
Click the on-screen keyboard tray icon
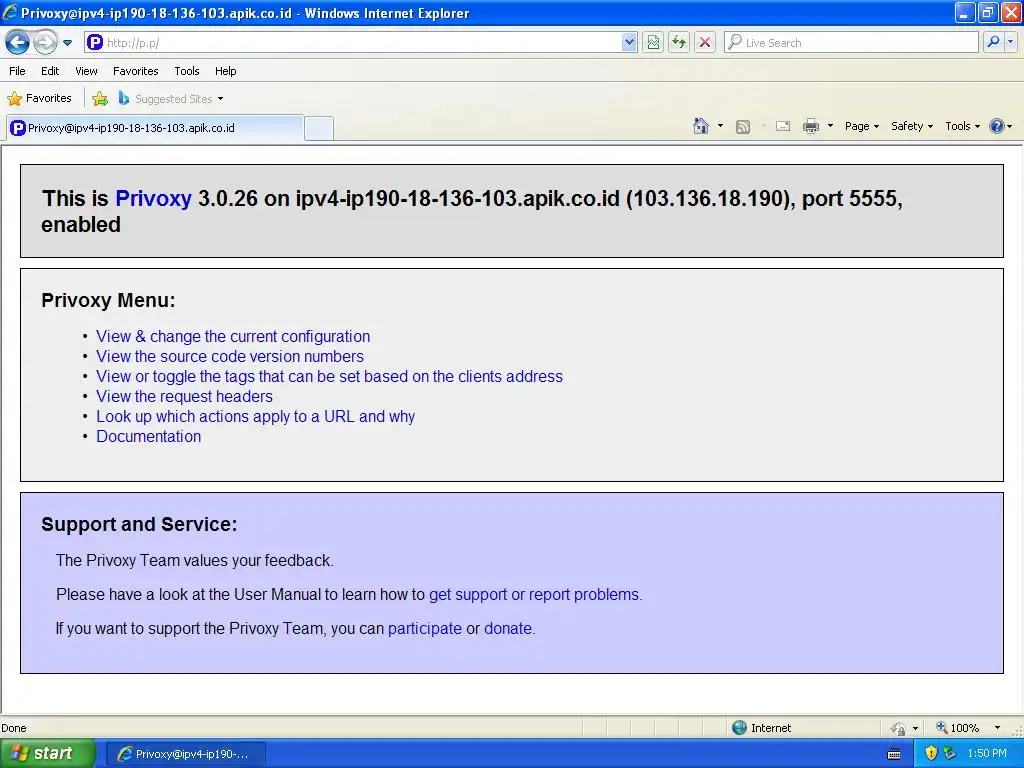click(894, 754)
